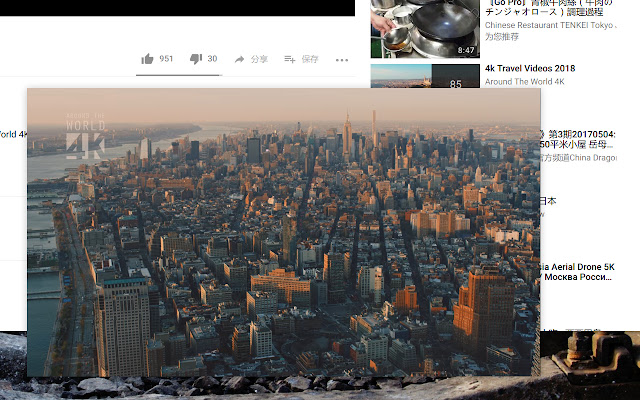
Task: Open the cooking video thumbnail with 8:47 duration
Action: click(x=425, y=29)
